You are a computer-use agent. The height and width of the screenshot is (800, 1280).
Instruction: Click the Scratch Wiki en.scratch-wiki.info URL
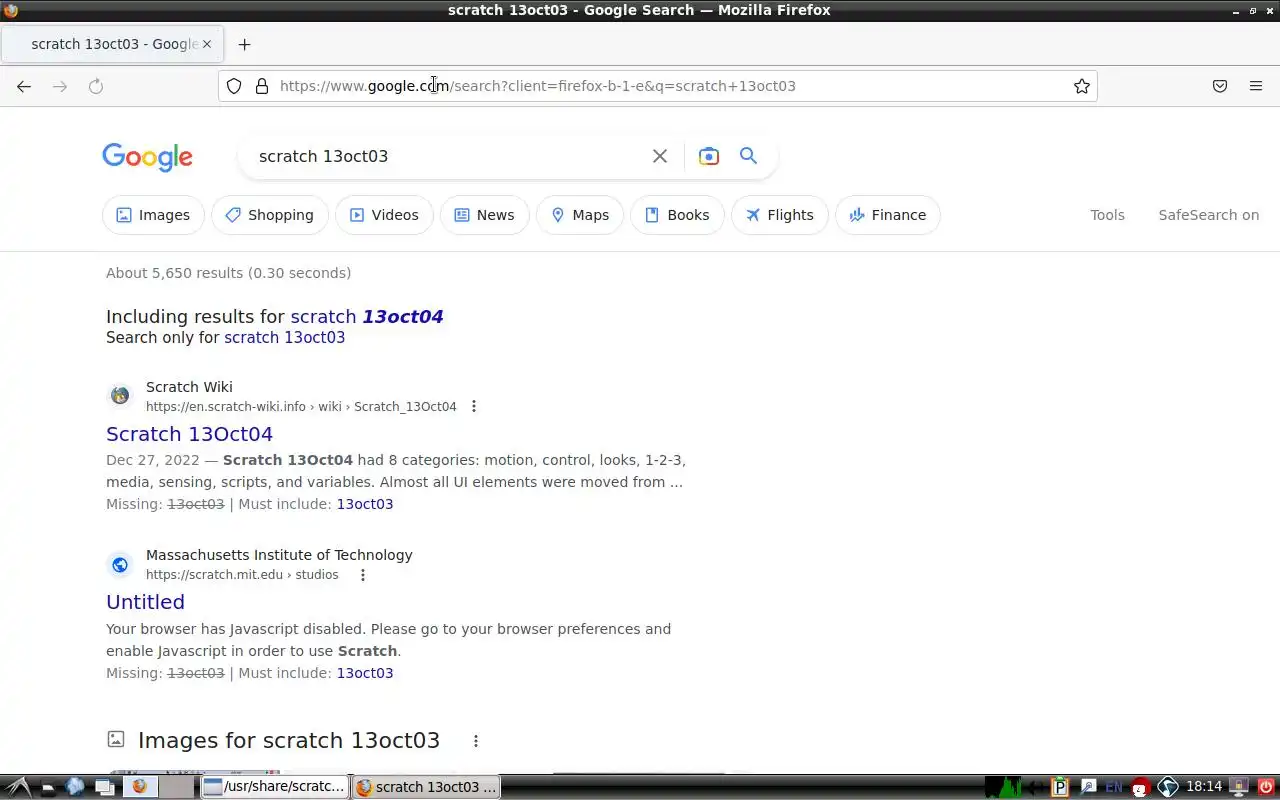301,406
